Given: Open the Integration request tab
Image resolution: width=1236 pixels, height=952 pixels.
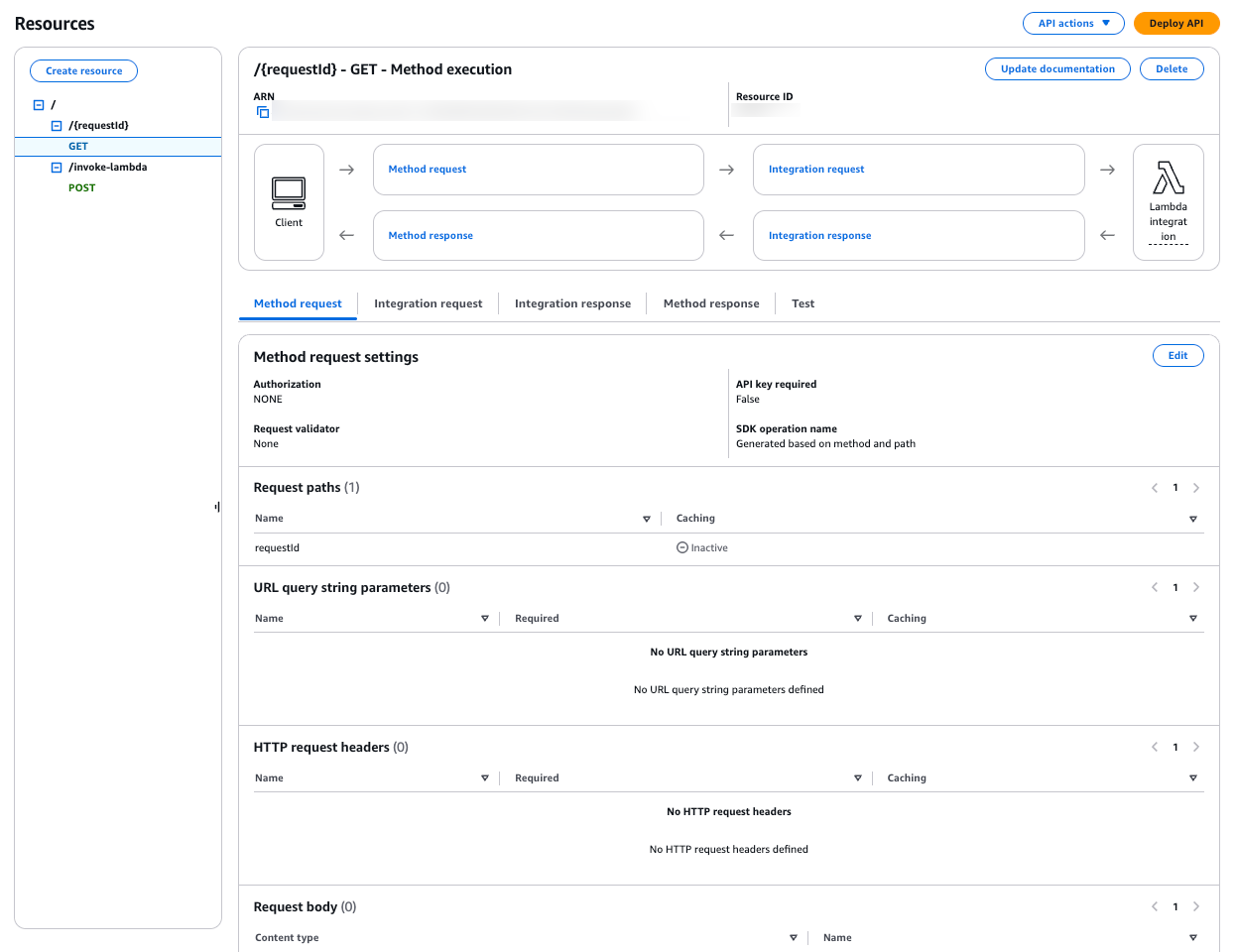Looking at the screenshot, I should pyautogui.click(x=428, y=303).
